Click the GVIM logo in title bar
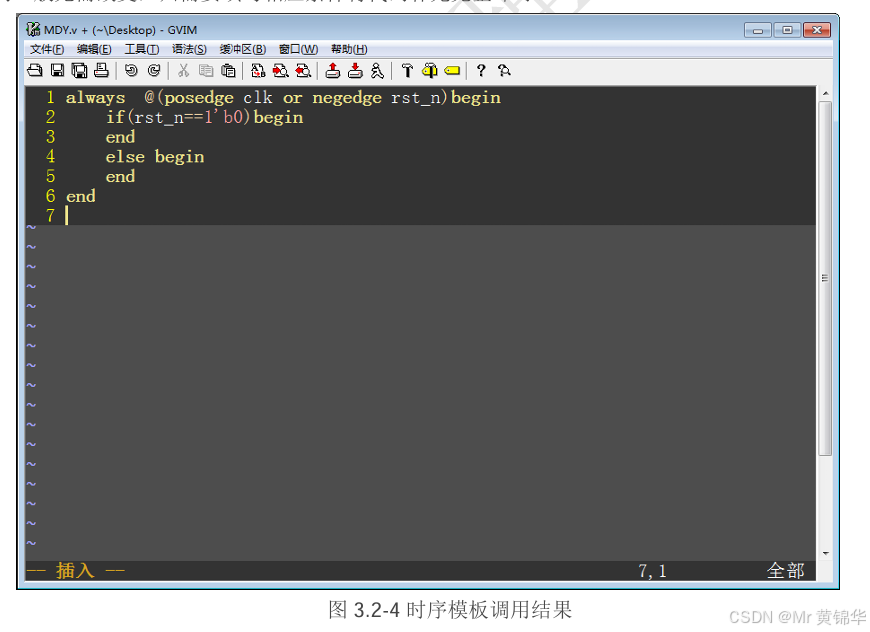Screen dimensions: 870x632 [x=33, y=29]
